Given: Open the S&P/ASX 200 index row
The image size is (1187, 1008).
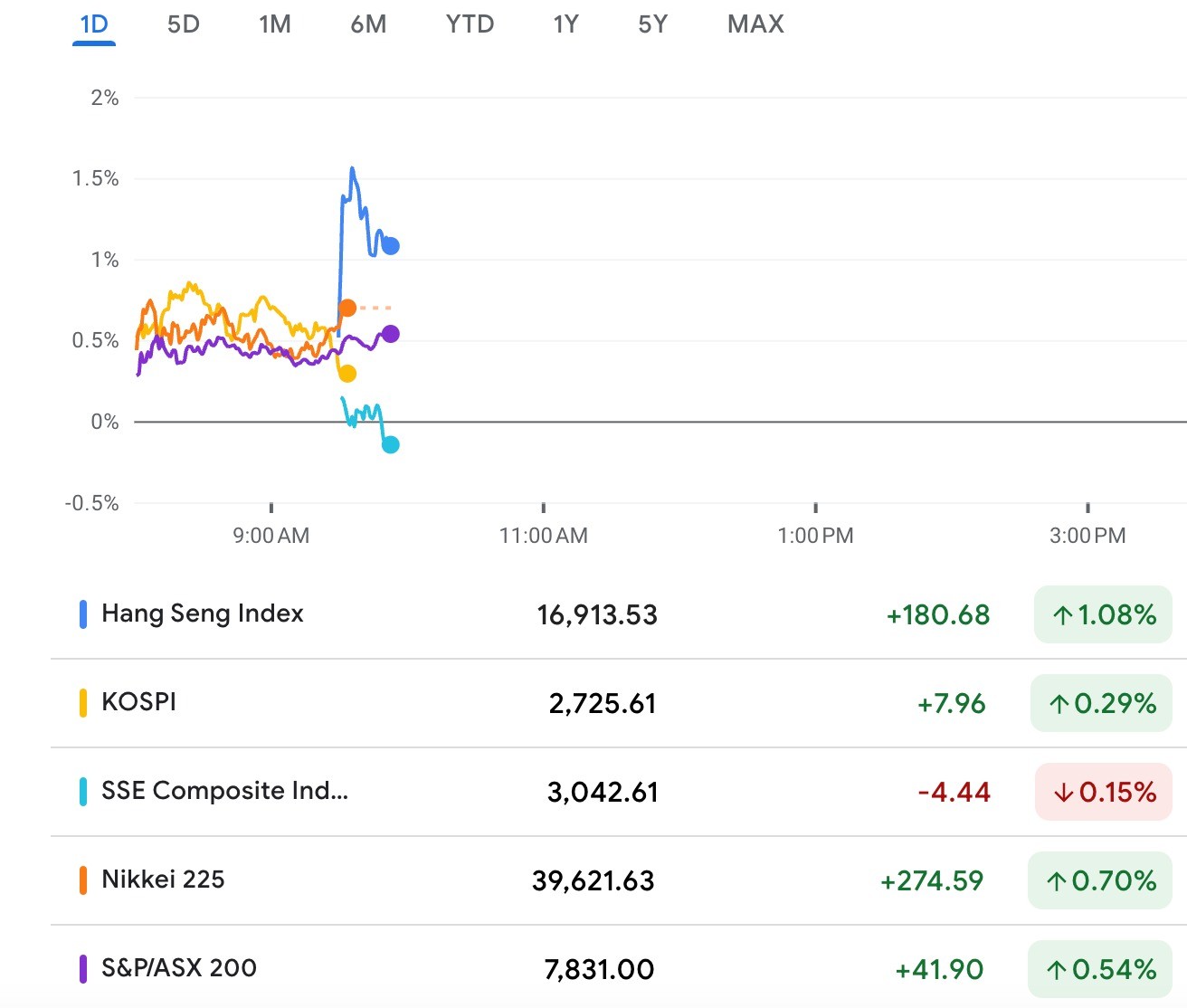Looking at the screenshot, I should point(619,969).
